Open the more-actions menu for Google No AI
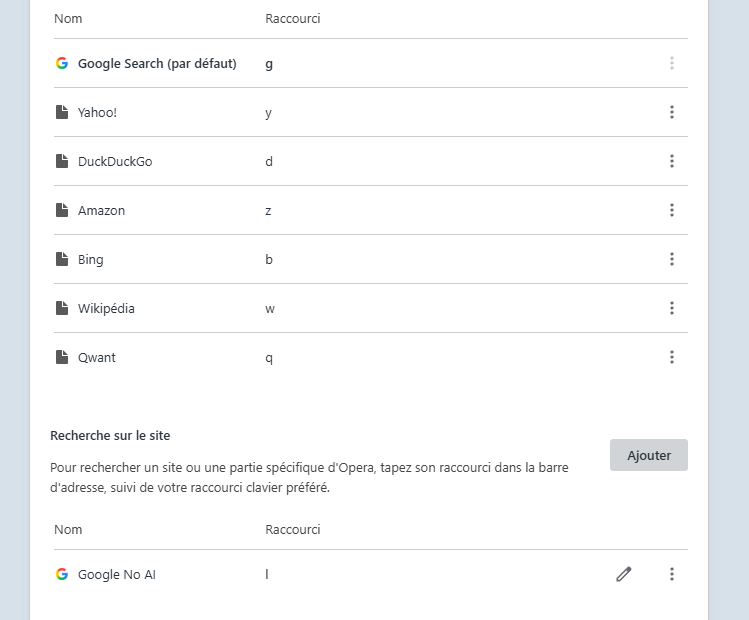Image resolution: width=749 pixels, height=620 pixels. point(672,574)
